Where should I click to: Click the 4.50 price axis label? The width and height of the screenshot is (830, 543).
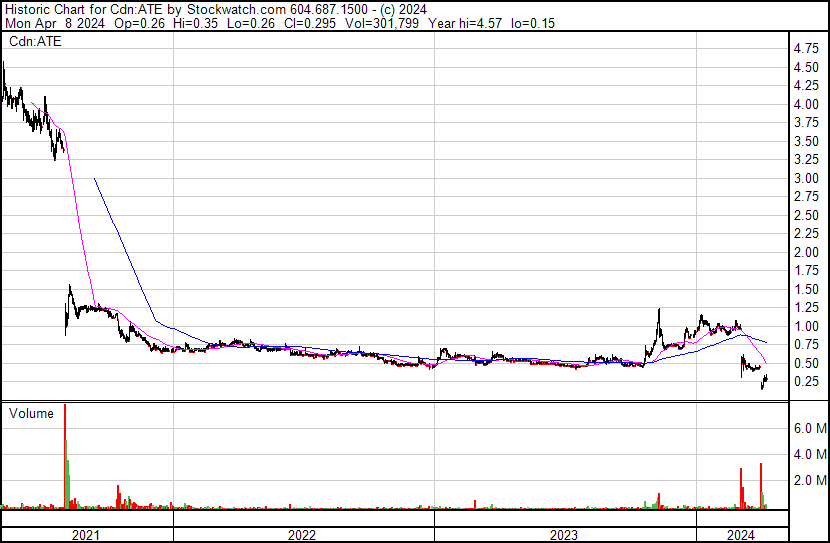coord(806,67)
